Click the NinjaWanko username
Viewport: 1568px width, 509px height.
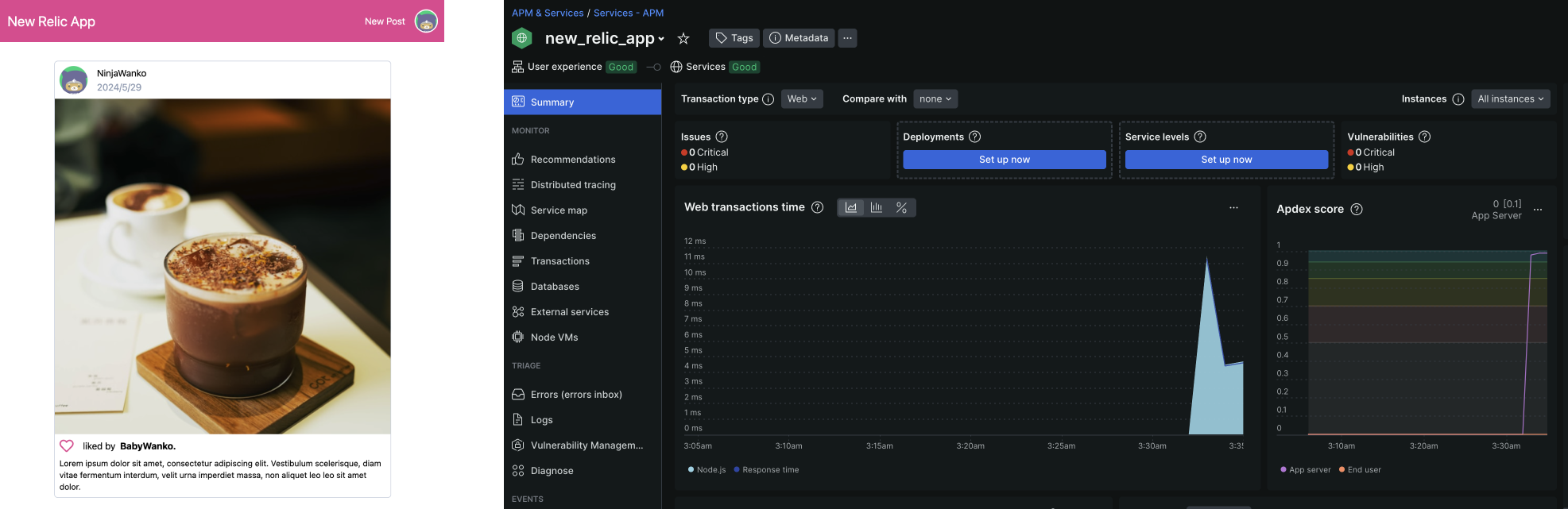click(x=122, y=73)
